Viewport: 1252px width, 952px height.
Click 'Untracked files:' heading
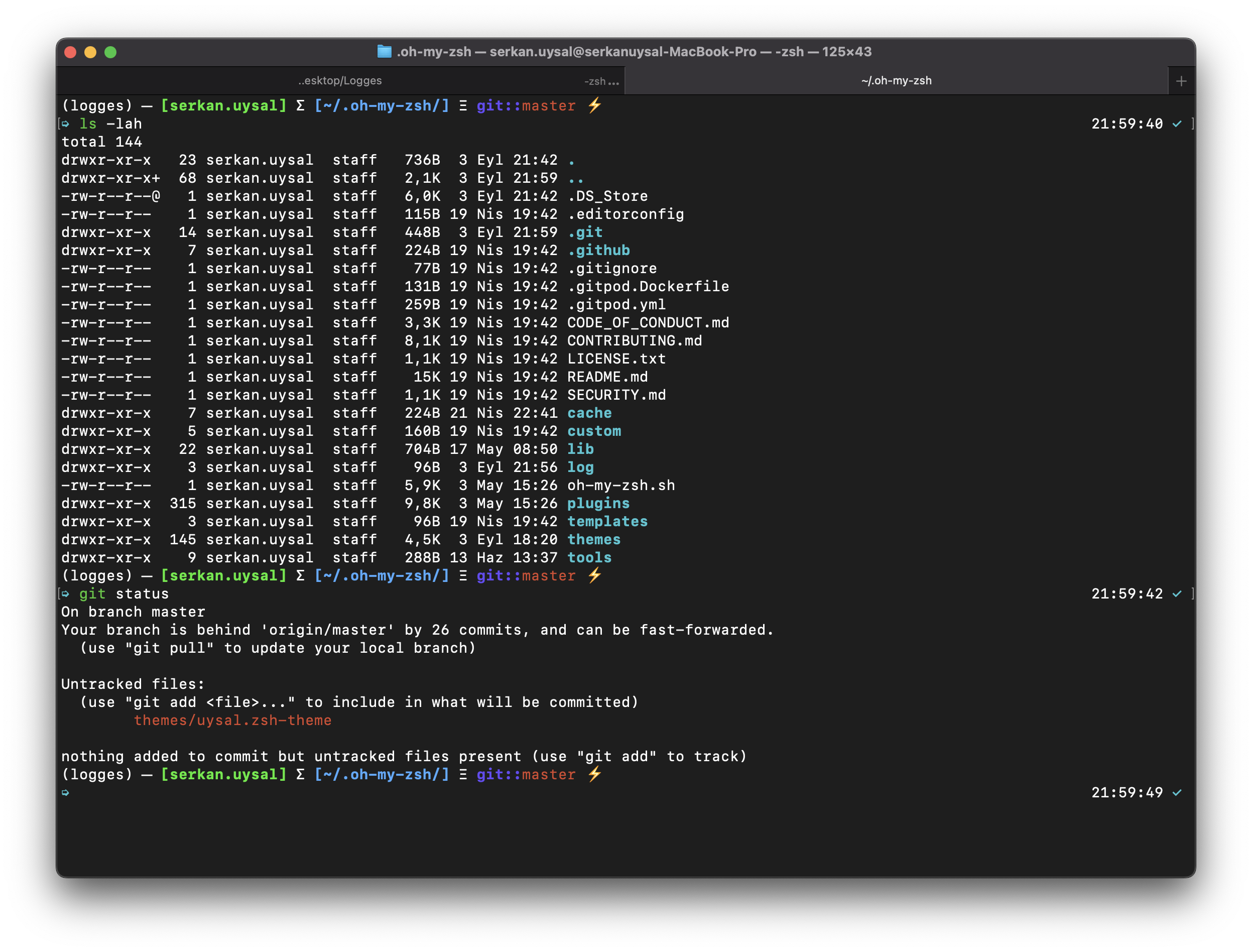pyautogui.click(x=133, y=684)
